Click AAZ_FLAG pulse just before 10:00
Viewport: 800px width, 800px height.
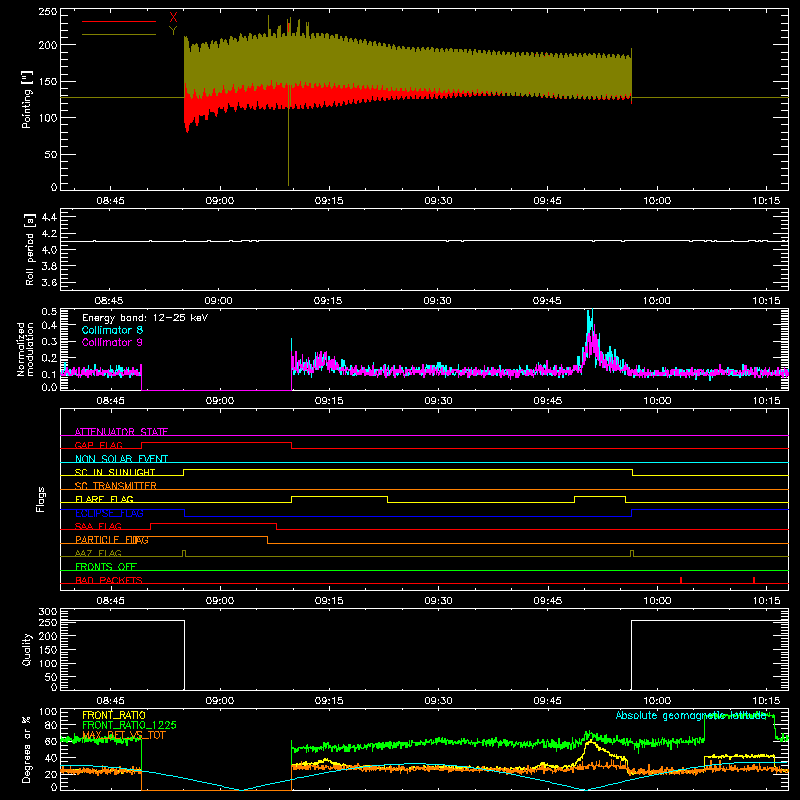pyautogui.click(x=632, y=553)
